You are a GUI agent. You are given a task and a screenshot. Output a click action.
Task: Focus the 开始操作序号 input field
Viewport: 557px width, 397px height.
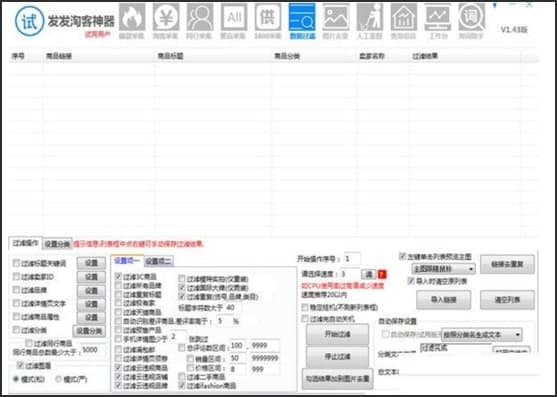[352, 259]
